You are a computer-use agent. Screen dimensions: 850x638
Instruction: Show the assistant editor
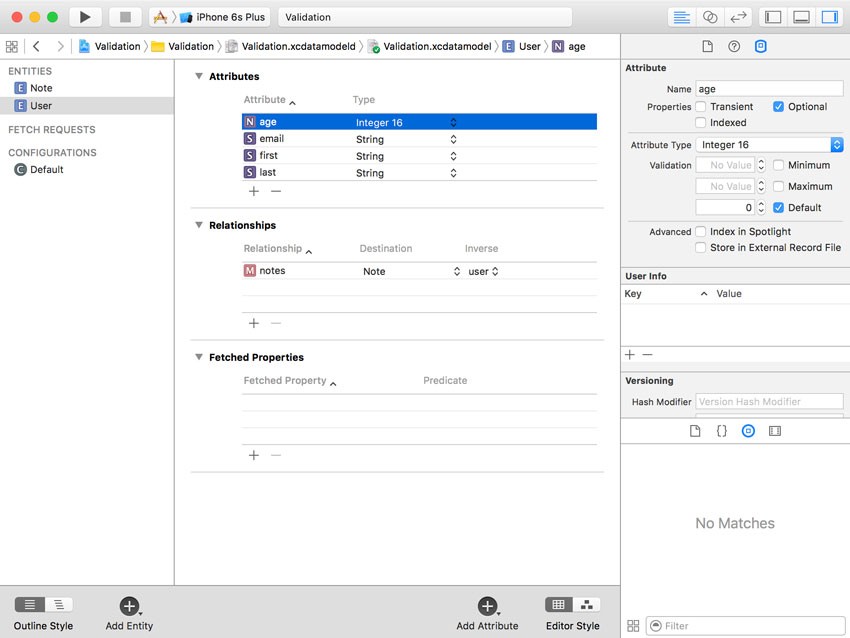(x=710, y=17)
